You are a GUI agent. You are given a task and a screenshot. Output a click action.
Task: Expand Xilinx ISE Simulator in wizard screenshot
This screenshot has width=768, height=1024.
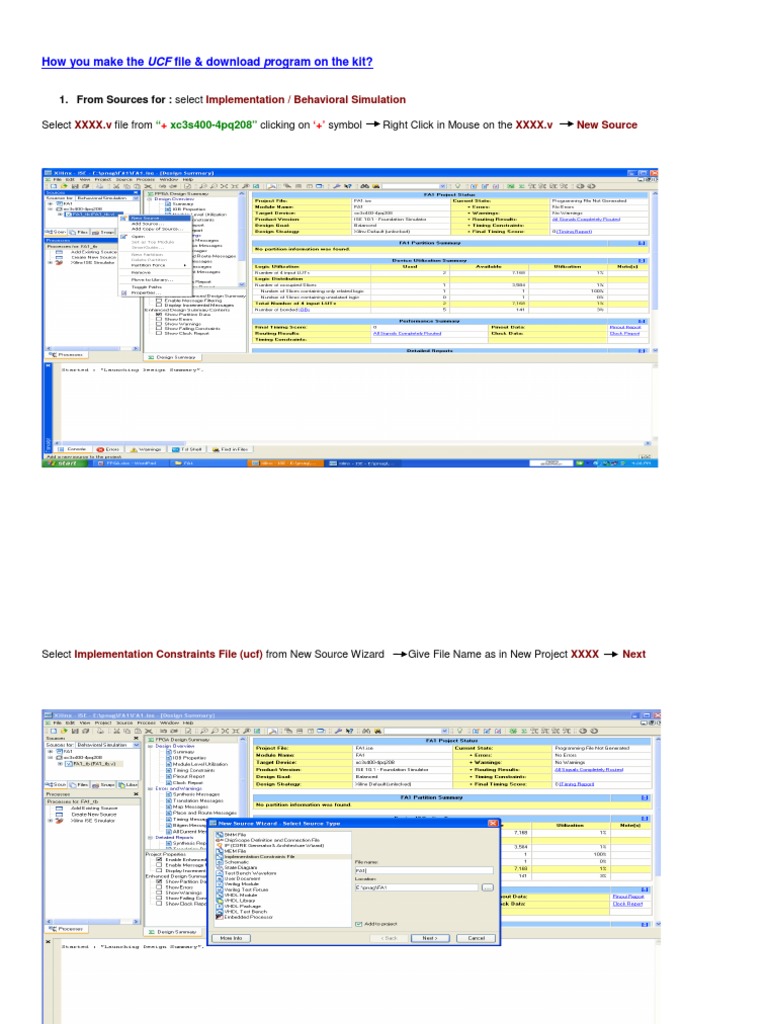(50, 820)
